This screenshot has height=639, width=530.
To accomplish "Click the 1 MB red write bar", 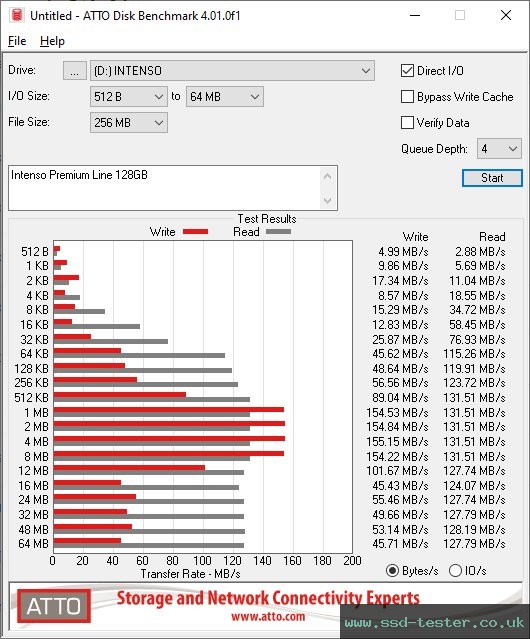I will tap(169, 410).
